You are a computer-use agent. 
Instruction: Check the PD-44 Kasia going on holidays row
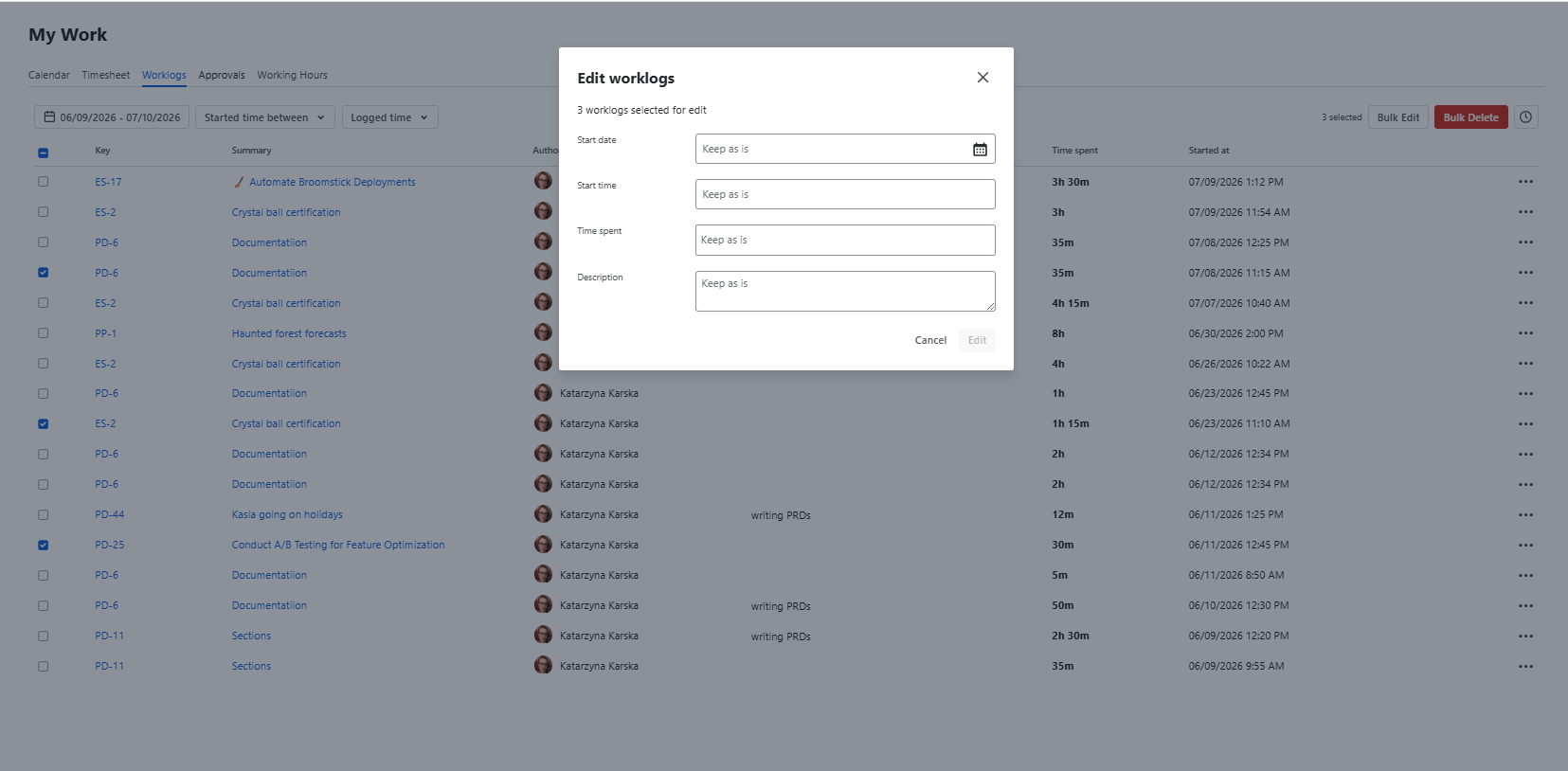pyautogui.click(x=43, y=515)
